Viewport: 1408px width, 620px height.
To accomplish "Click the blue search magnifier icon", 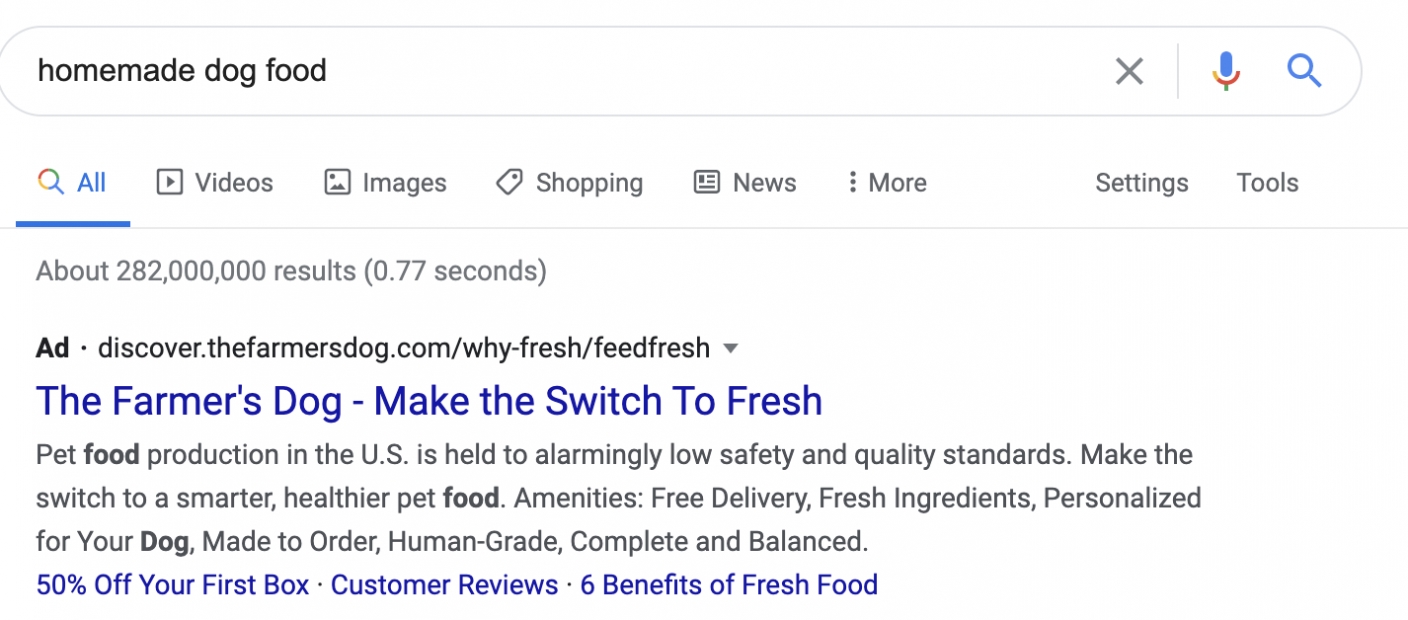I will 1304,70.
